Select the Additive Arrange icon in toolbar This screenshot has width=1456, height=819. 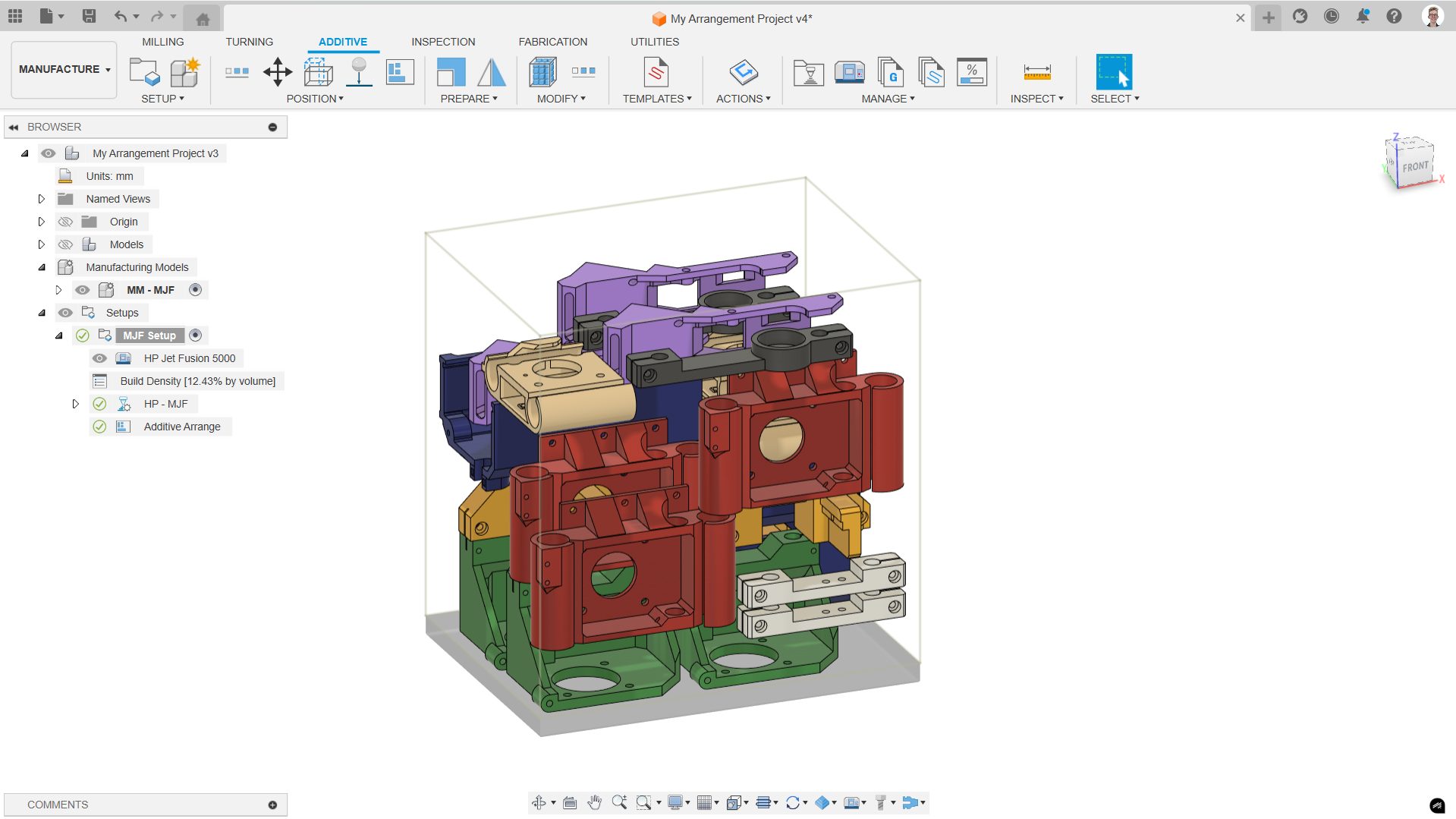click(400, 72)
